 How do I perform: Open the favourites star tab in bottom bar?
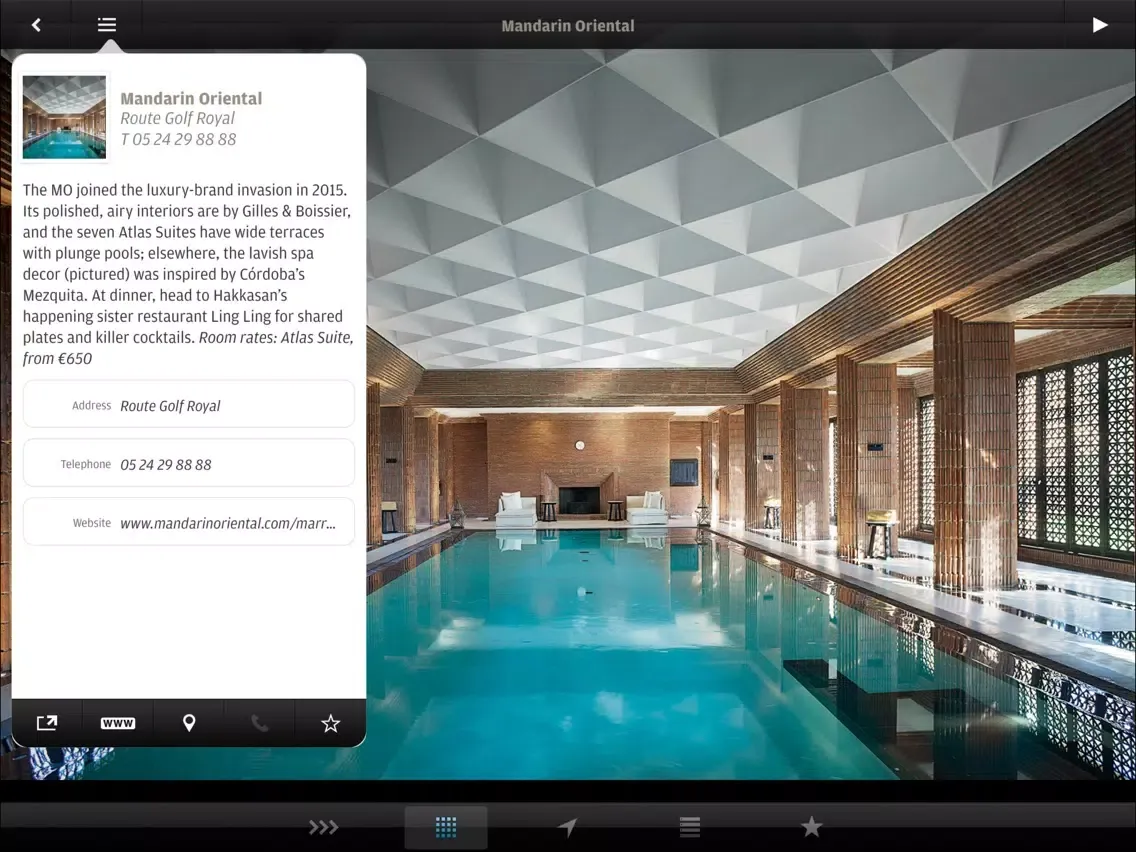coord(811,827)
